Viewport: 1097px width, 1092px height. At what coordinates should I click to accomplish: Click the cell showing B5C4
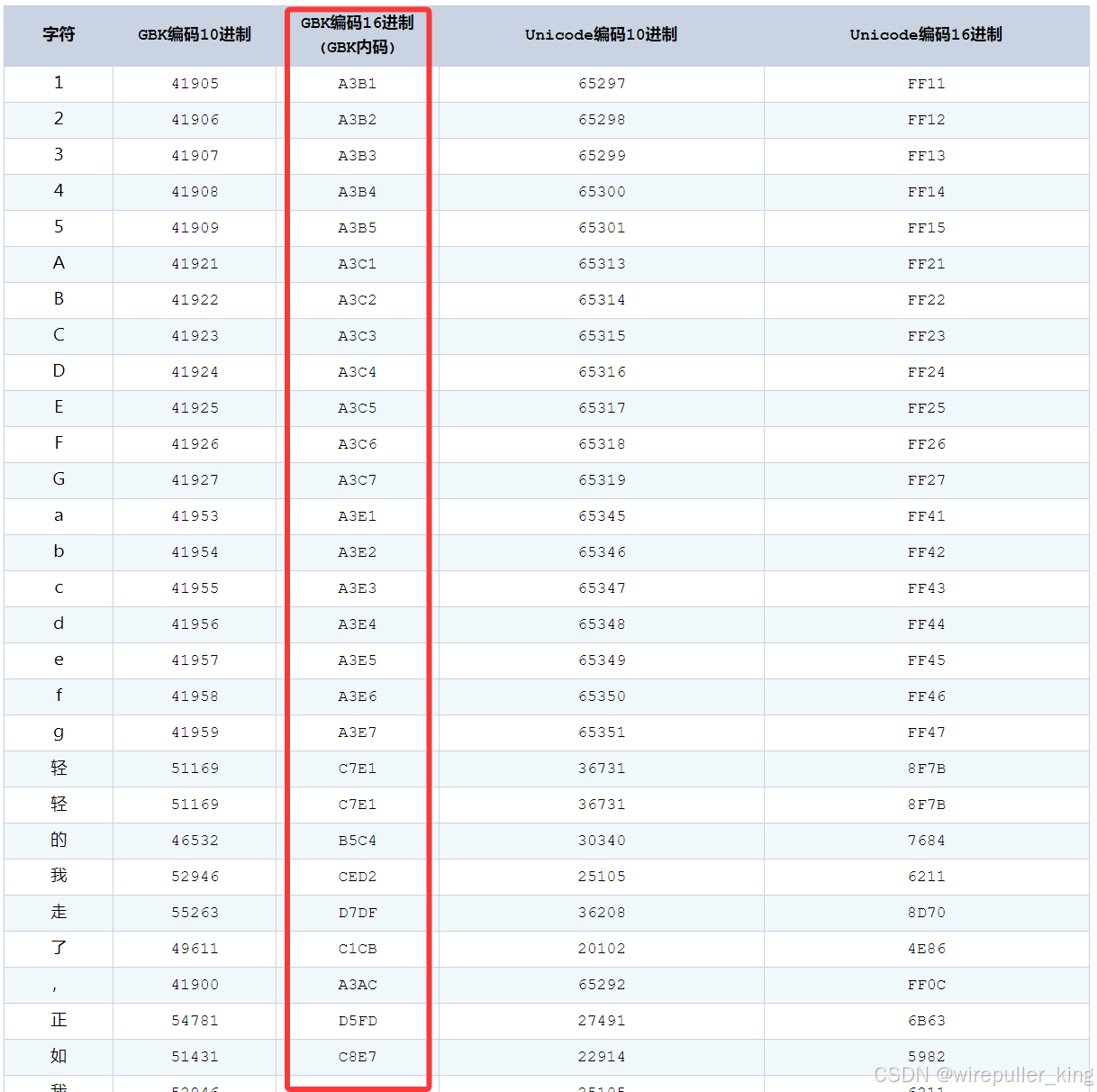click(358, 841)
